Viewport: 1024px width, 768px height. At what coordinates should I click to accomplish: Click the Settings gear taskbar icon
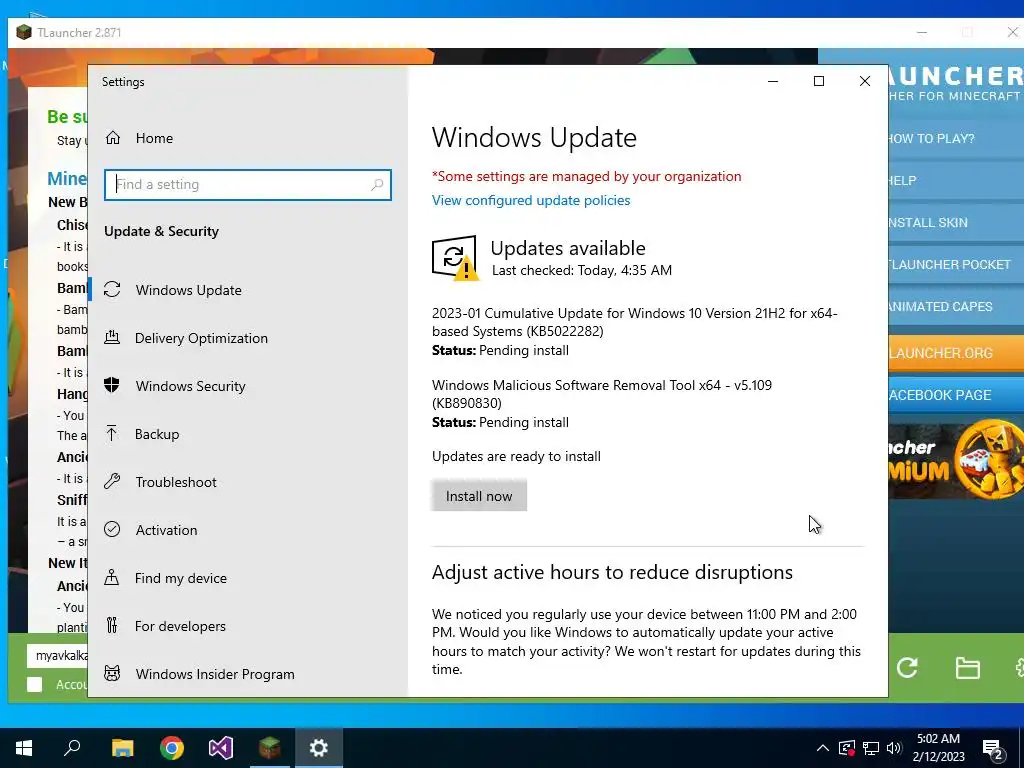tap(319, 748)
